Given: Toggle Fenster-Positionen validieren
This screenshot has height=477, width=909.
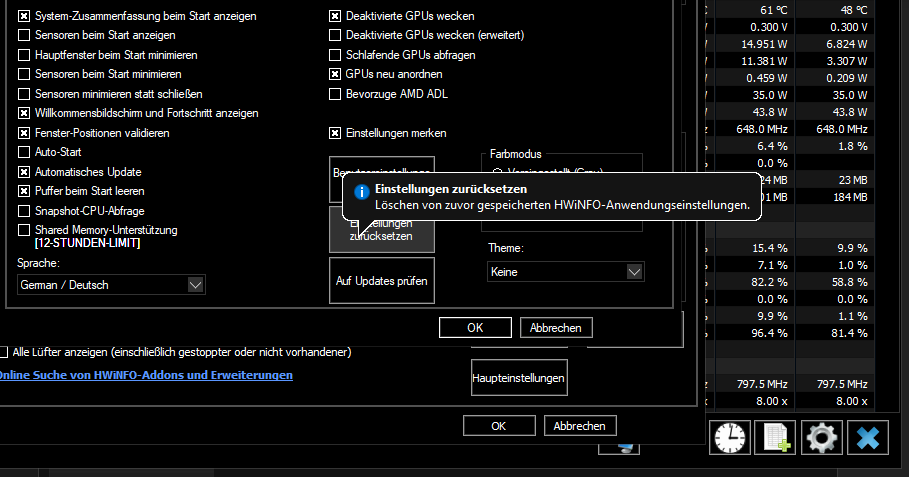Looking at the screenshot, I should click(24, 133).
